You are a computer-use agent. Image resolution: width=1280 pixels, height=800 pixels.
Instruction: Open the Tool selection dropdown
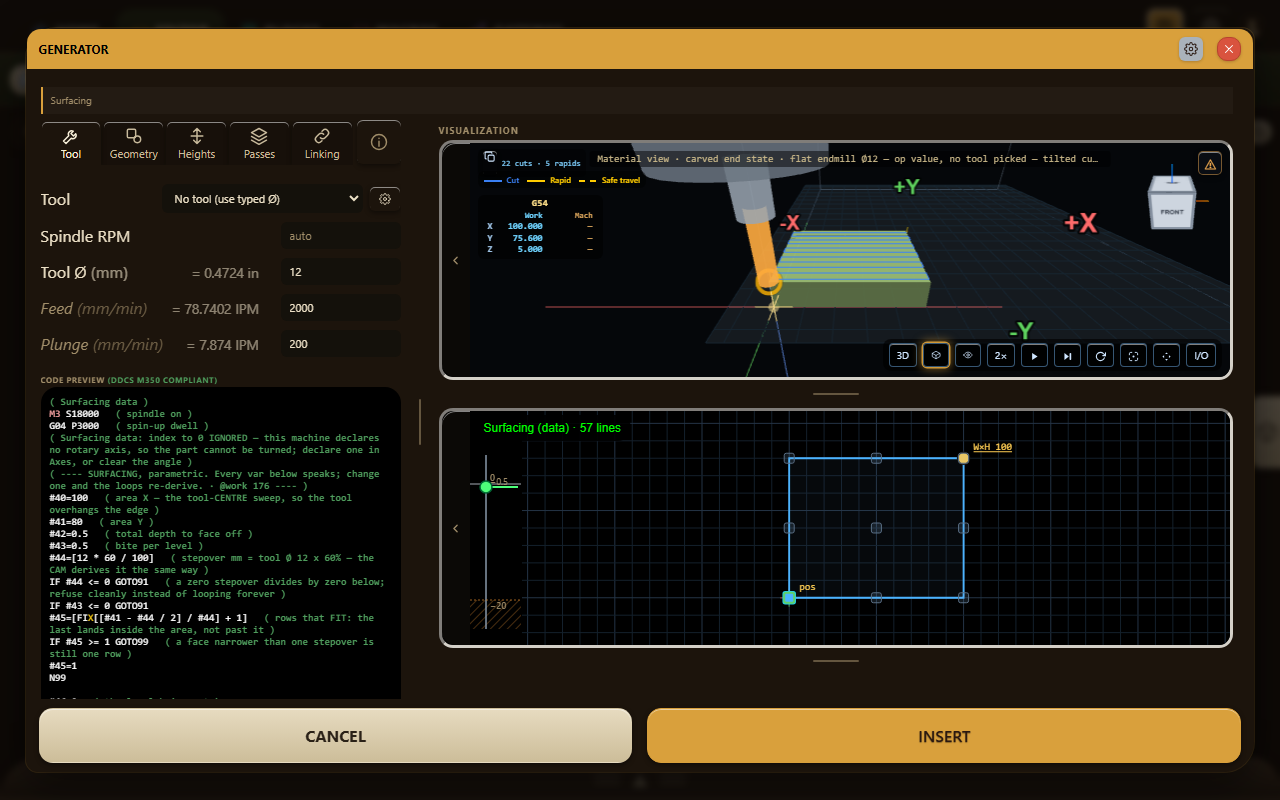coord(264,199)
